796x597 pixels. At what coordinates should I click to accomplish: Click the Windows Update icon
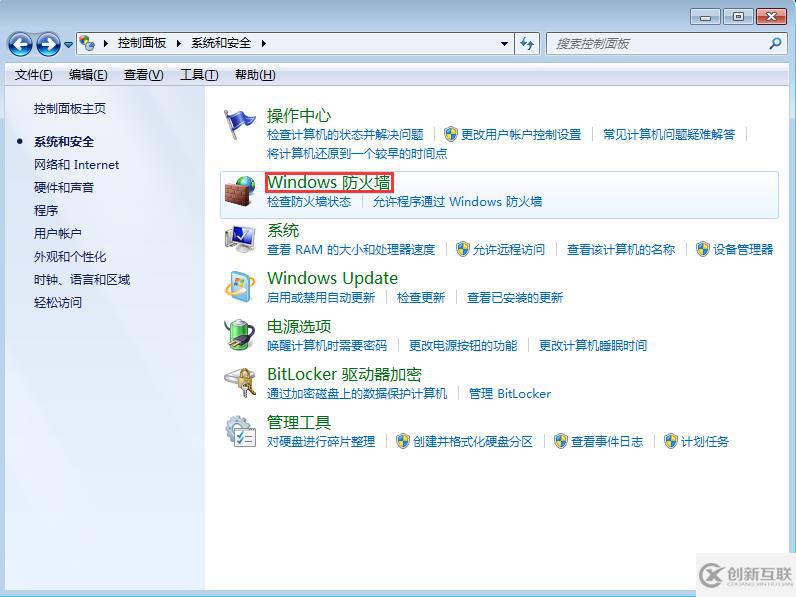[240, 287]
